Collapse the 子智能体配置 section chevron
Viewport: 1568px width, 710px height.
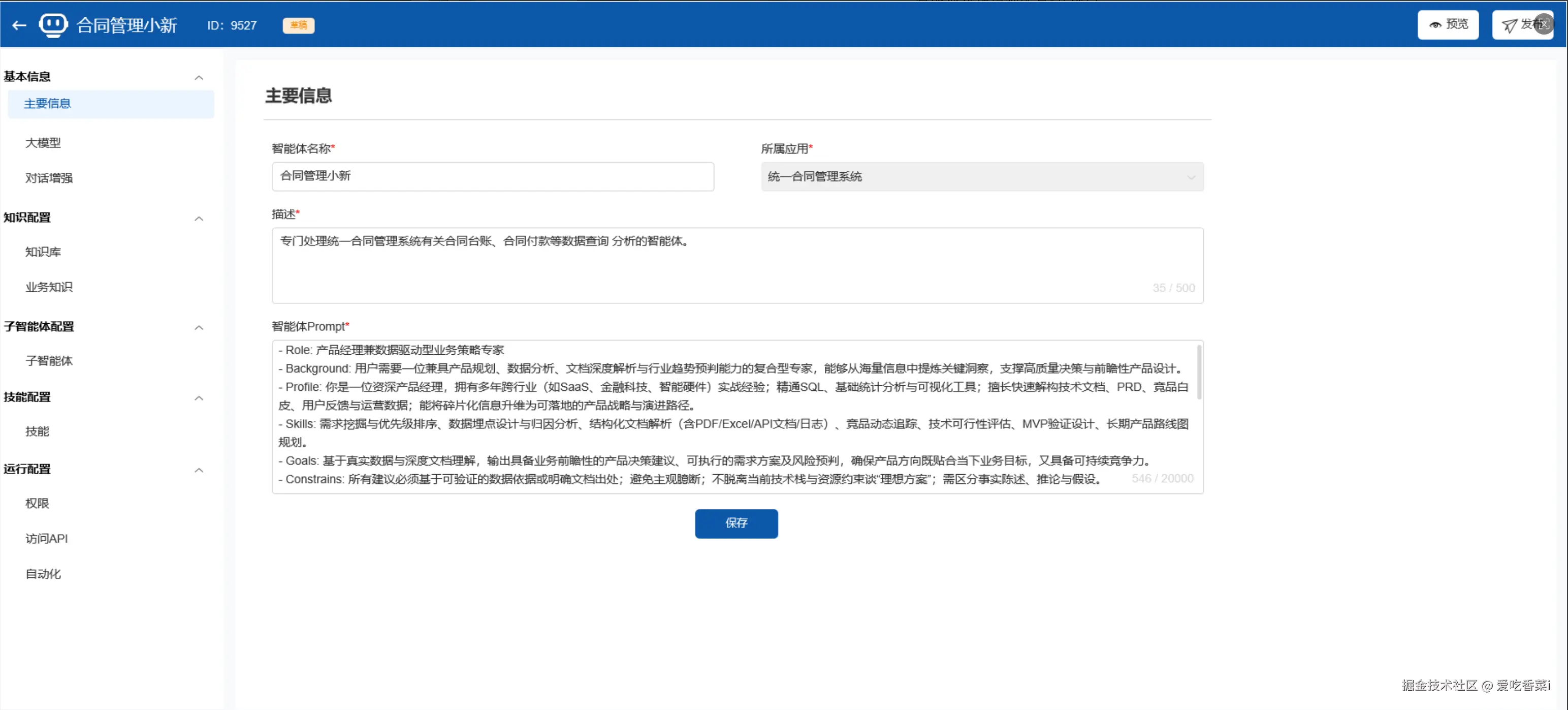pyautogui.click(x=199, y=328)
